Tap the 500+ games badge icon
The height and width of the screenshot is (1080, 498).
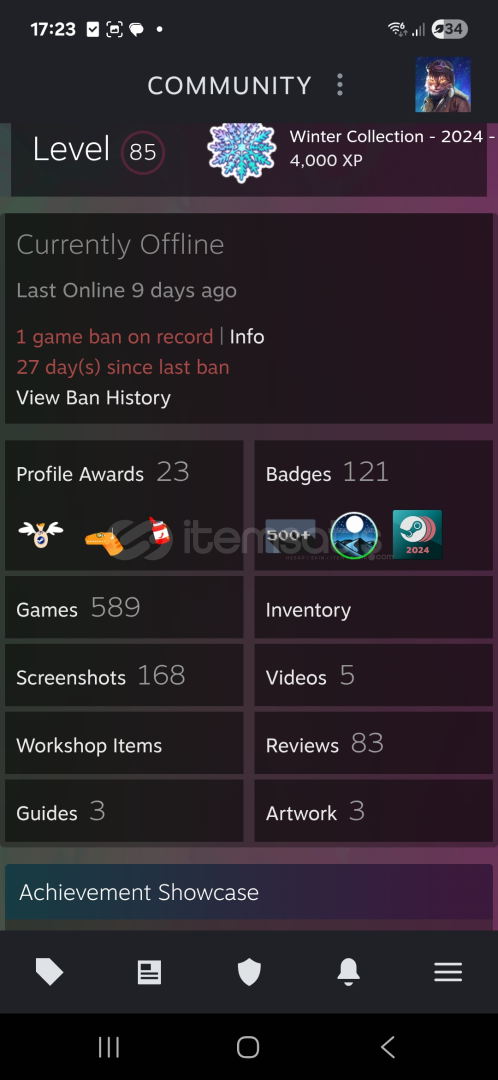pos(291,535)
